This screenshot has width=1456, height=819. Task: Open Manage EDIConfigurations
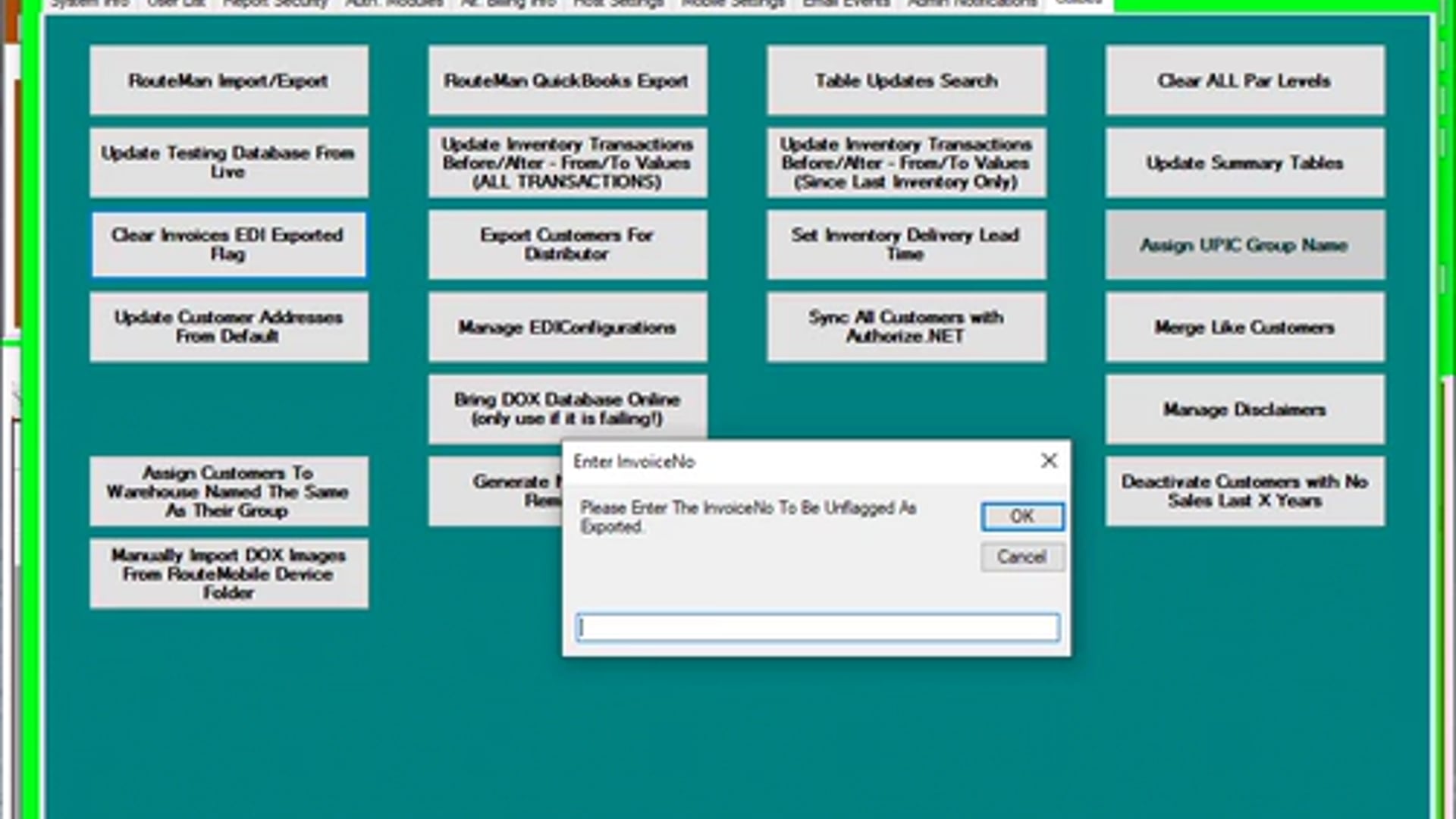coord(567,327)
